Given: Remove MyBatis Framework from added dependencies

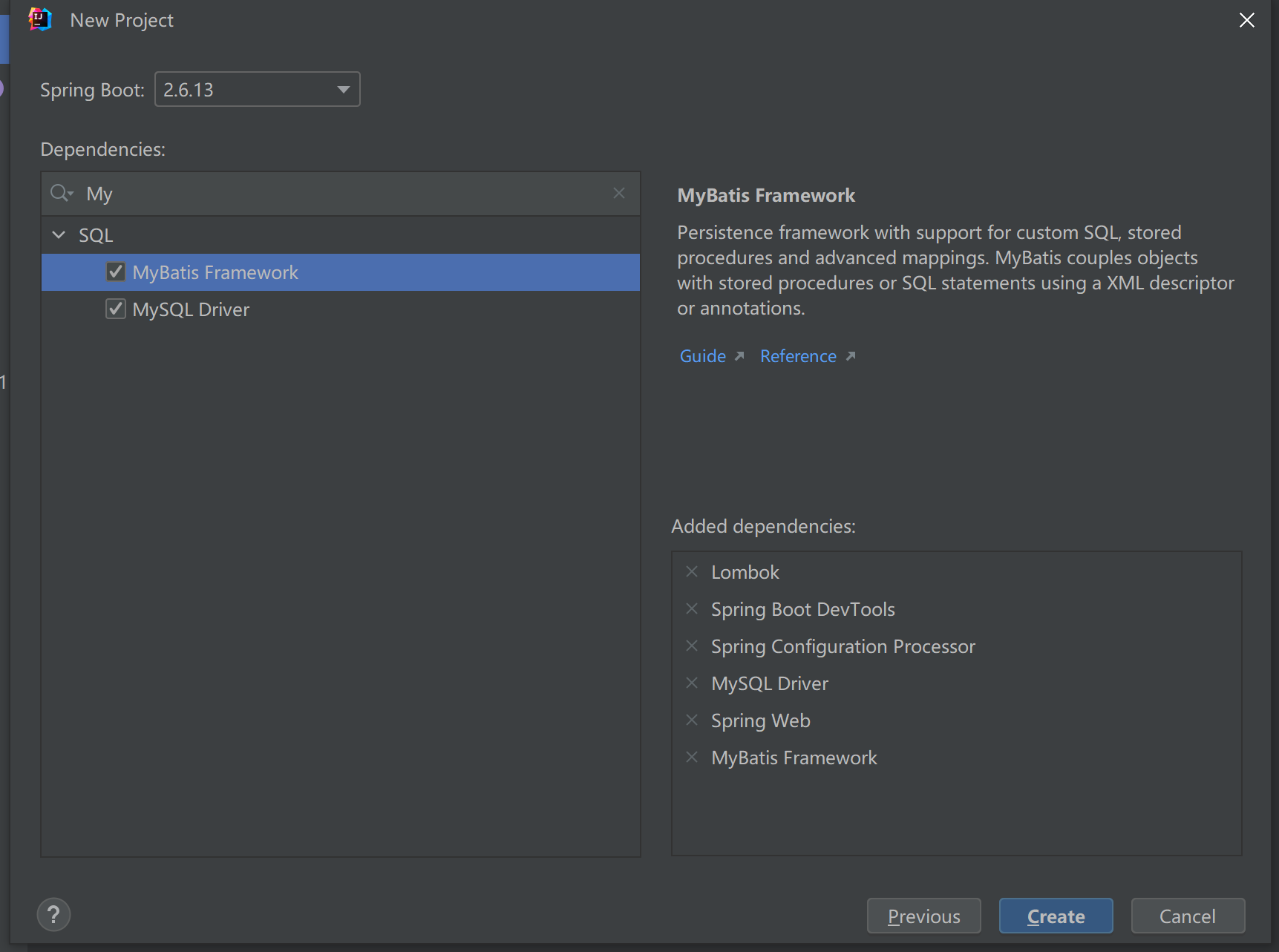Looking at the screenshot, I should coord(692,757).
